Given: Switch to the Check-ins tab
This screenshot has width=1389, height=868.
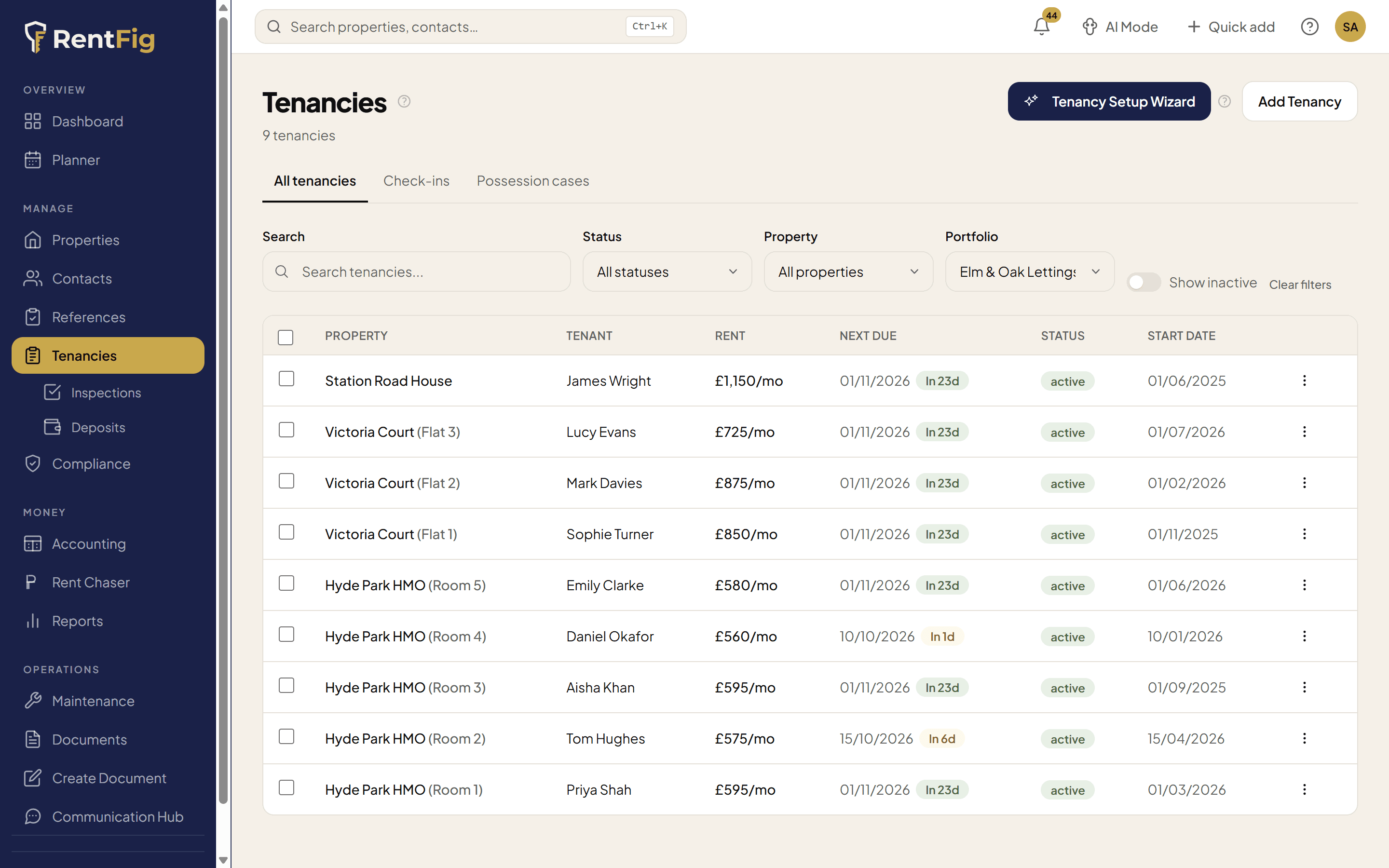Looking at the screenshot, I should (416, 181).
